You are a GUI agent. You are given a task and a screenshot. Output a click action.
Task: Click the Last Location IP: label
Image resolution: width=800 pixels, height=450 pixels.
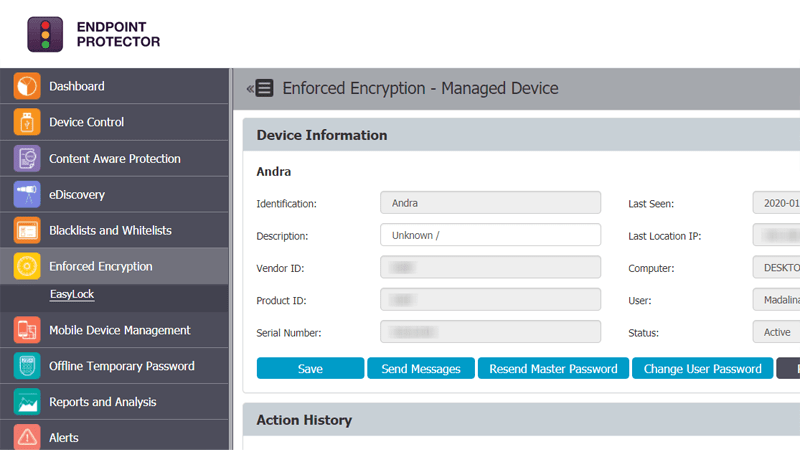[x=664, y=236]
